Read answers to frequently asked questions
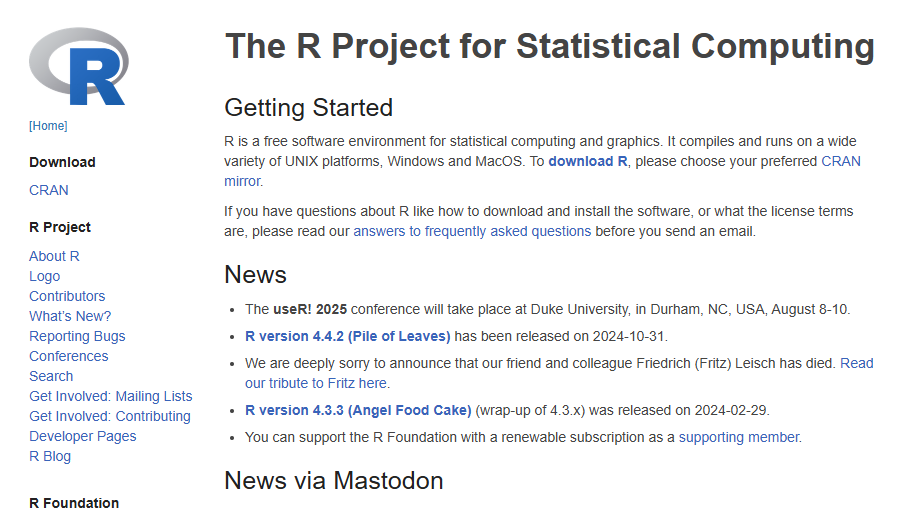904x517 pixels. coord(472,231)
